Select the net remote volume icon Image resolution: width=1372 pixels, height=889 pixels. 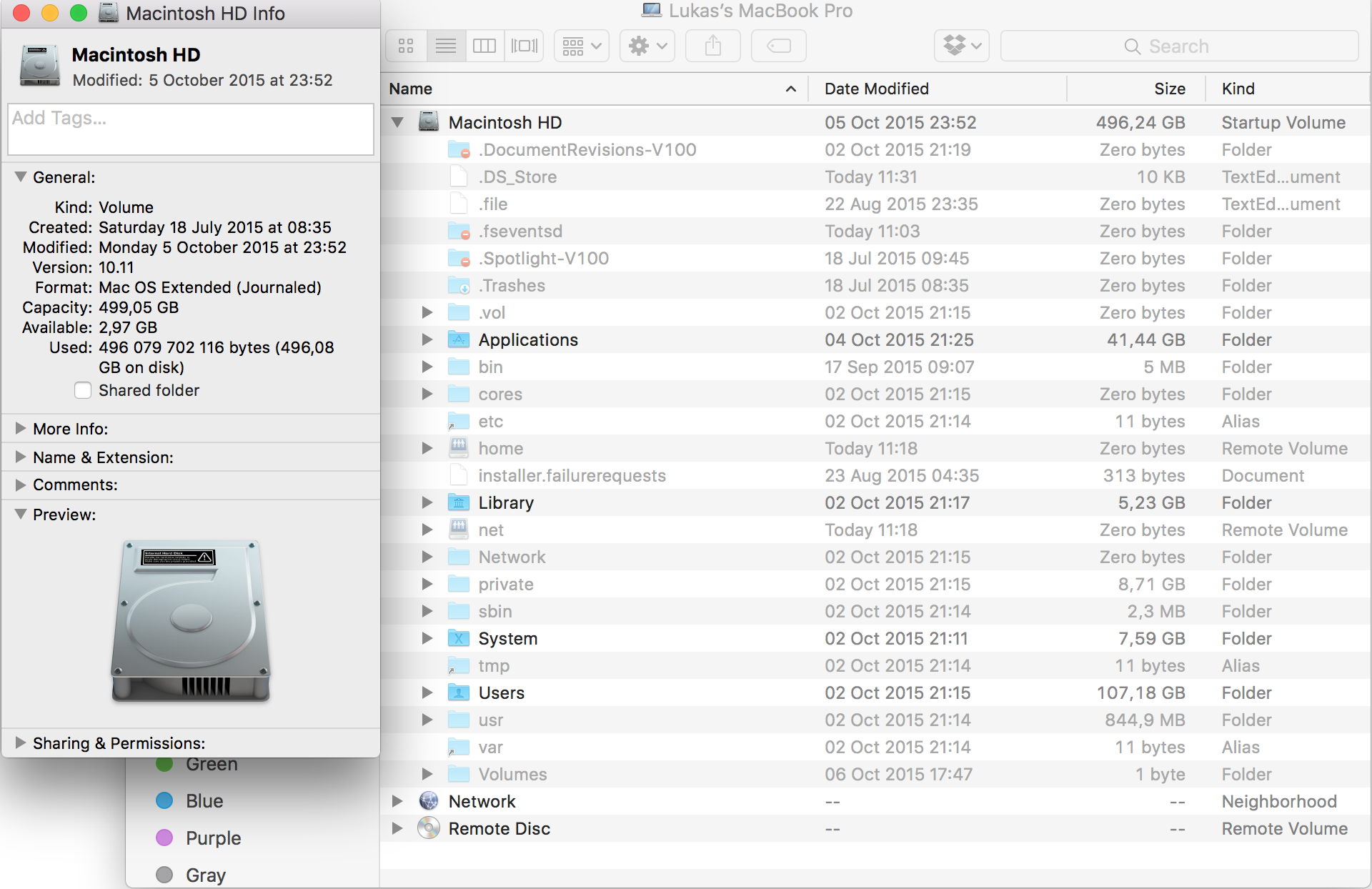tap(459, 529)
